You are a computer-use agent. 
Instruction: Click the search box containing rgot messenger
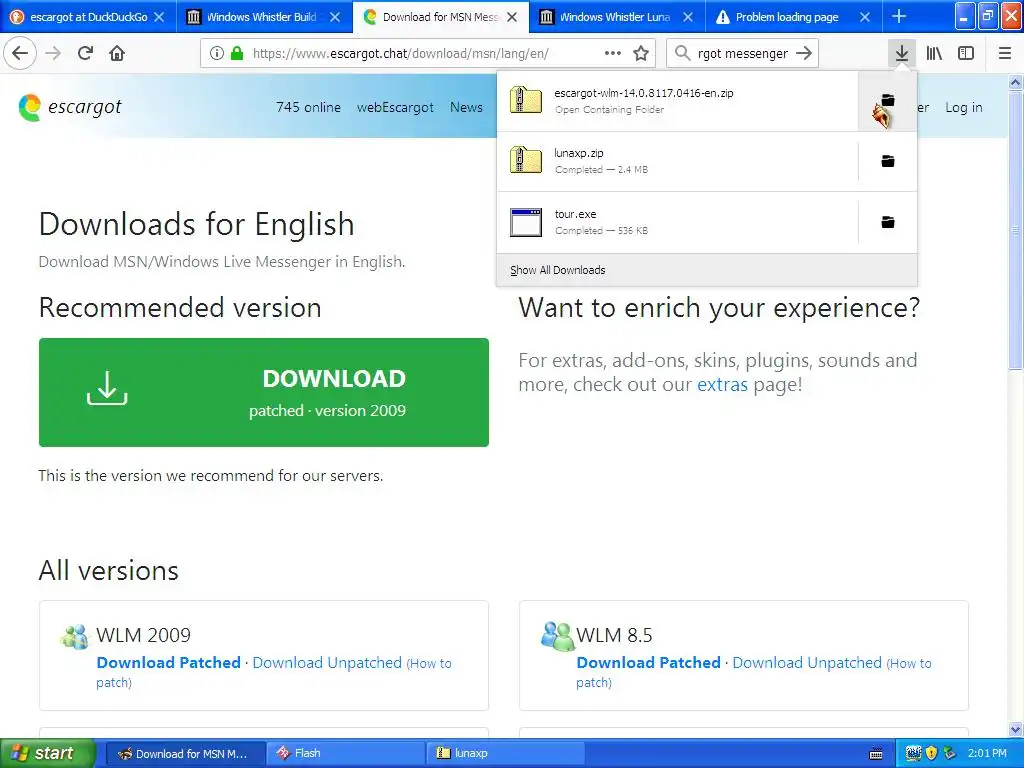coord(742,54)
